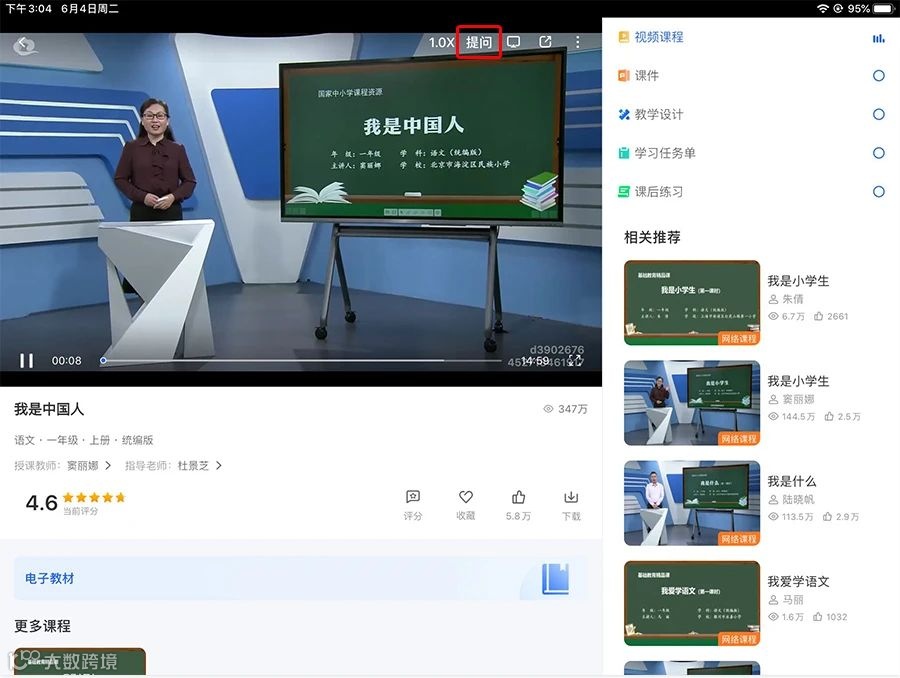Open 我是什么 course thumbnail
Screen dimensions: 900x678
(692, 503)
